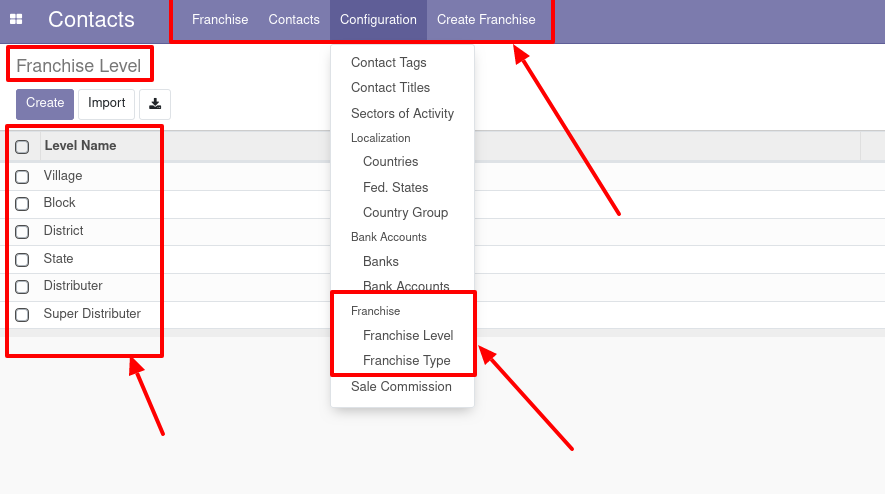Open the apps grid menu icon

(x=16, y=19)
